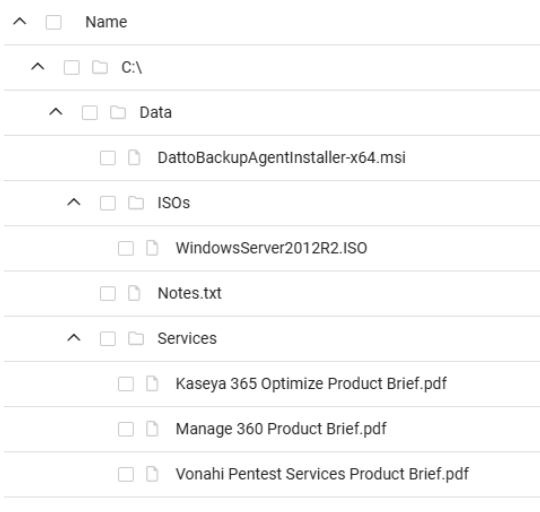Screen dimensions: 540x512
Task: Click the ISOs folder icon
Action: (x=136, y=203)
